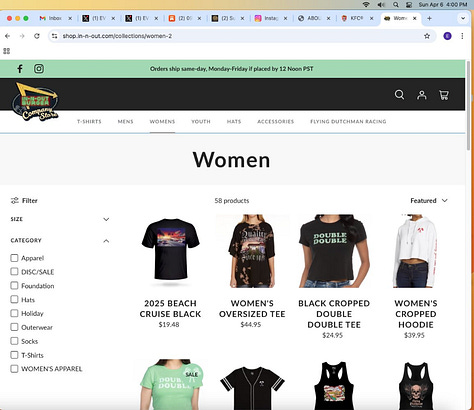Image resolution: width=474 pixels, height=410 pixels.
Task: Click the Filter sliders icon
Action: [x=15, y=200]
